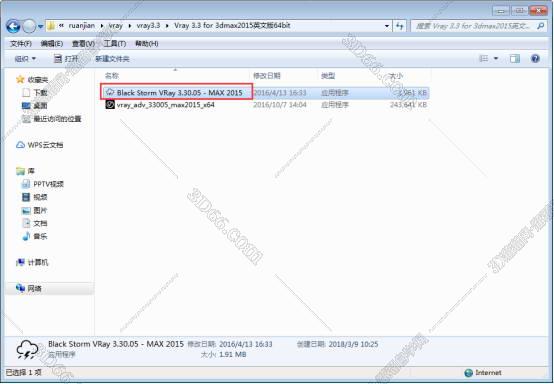Open the view options dropdown arrow
This screenshot has width=554, height=384.
pos(496,58)
